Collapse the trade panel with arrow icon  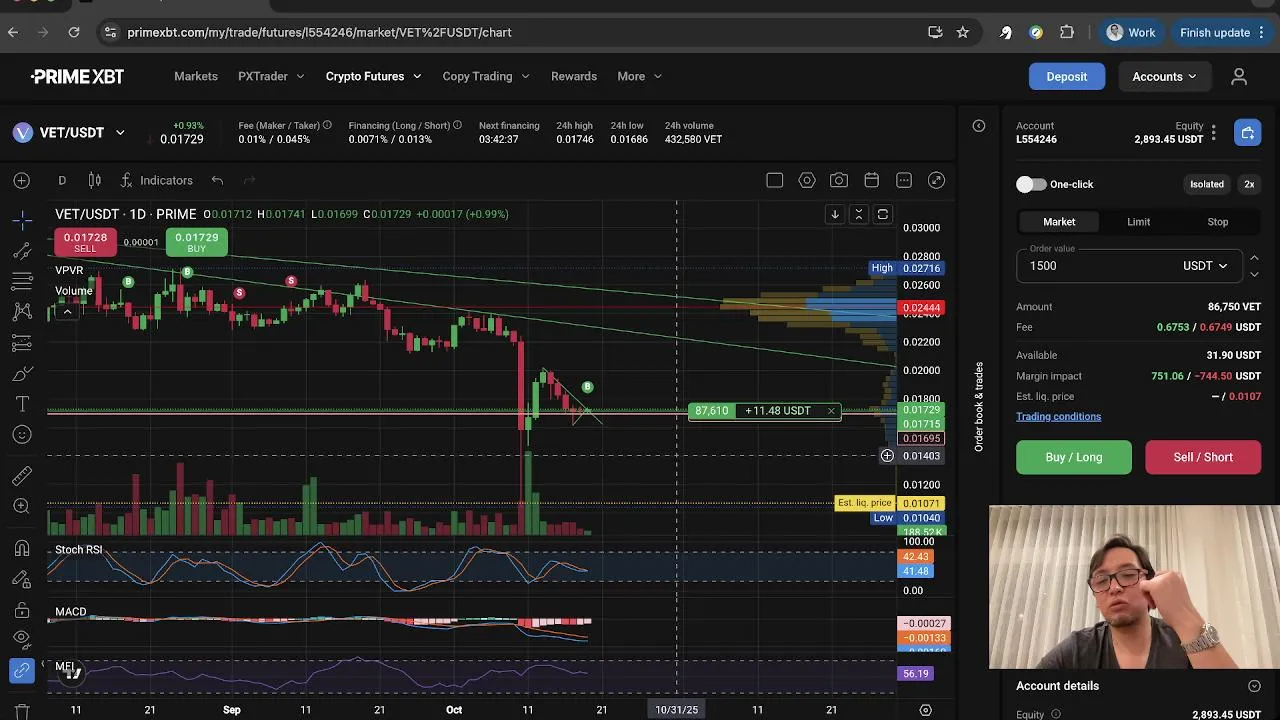coord(979,126)
